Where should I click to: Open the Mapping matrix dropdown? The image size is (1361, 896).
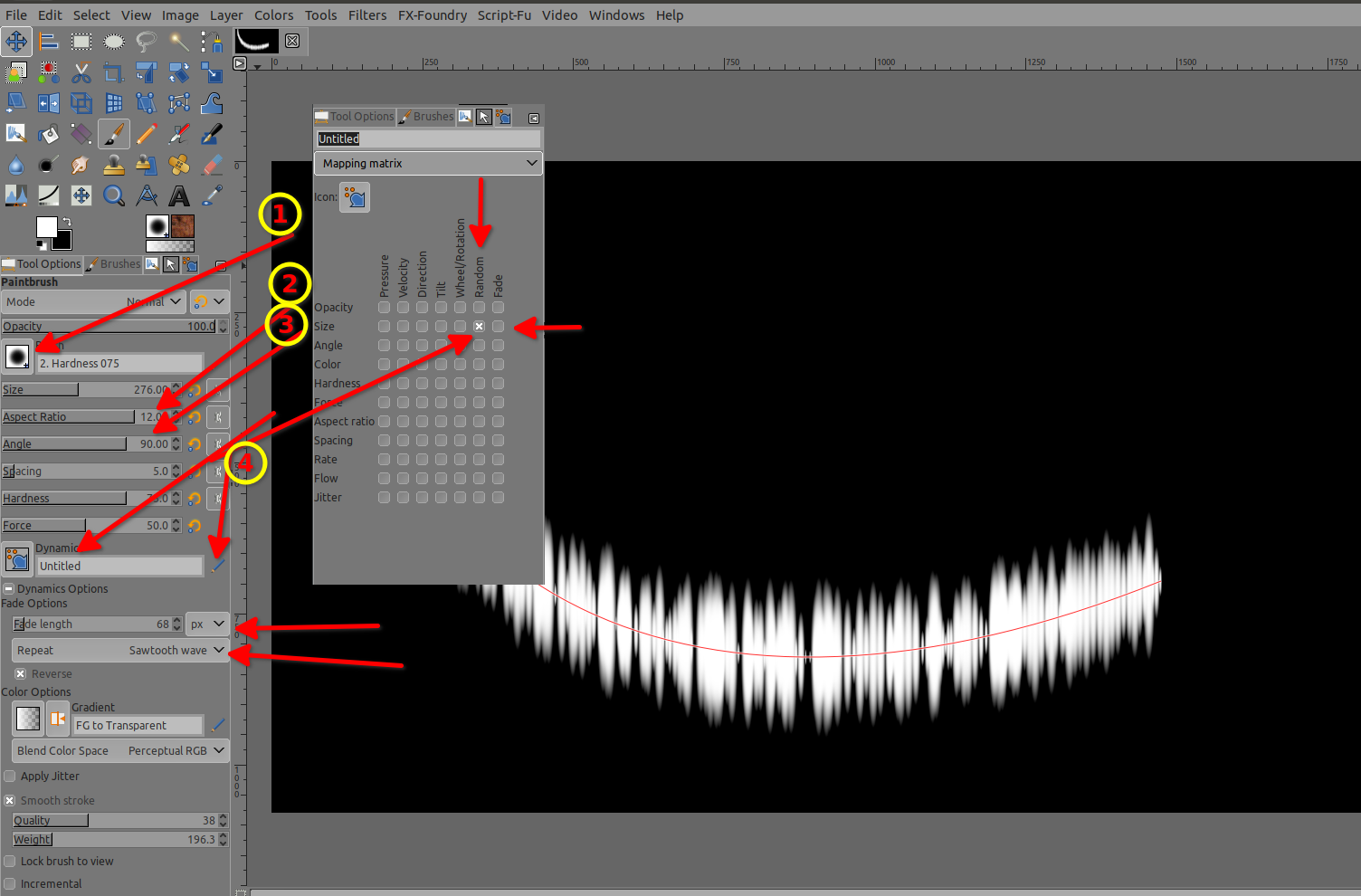[x=428, y=164]
